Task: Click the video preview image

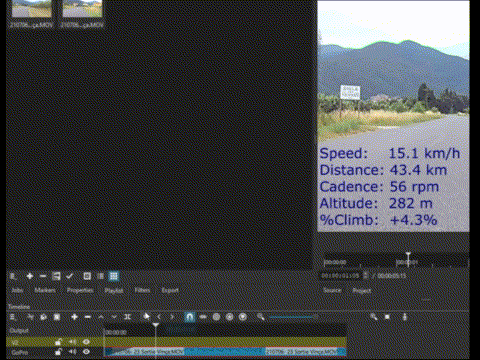Action: point(393,116)
